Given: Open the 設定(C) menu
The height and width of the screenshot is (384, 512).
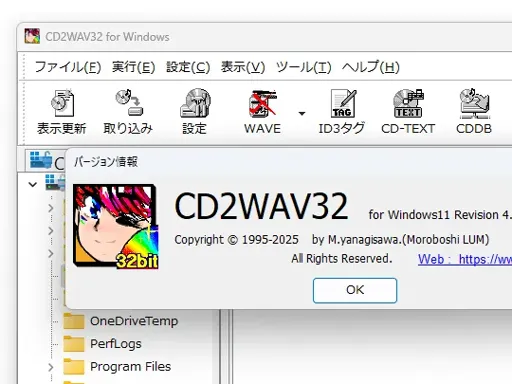Looking at the screenshot, I should 188,67.
